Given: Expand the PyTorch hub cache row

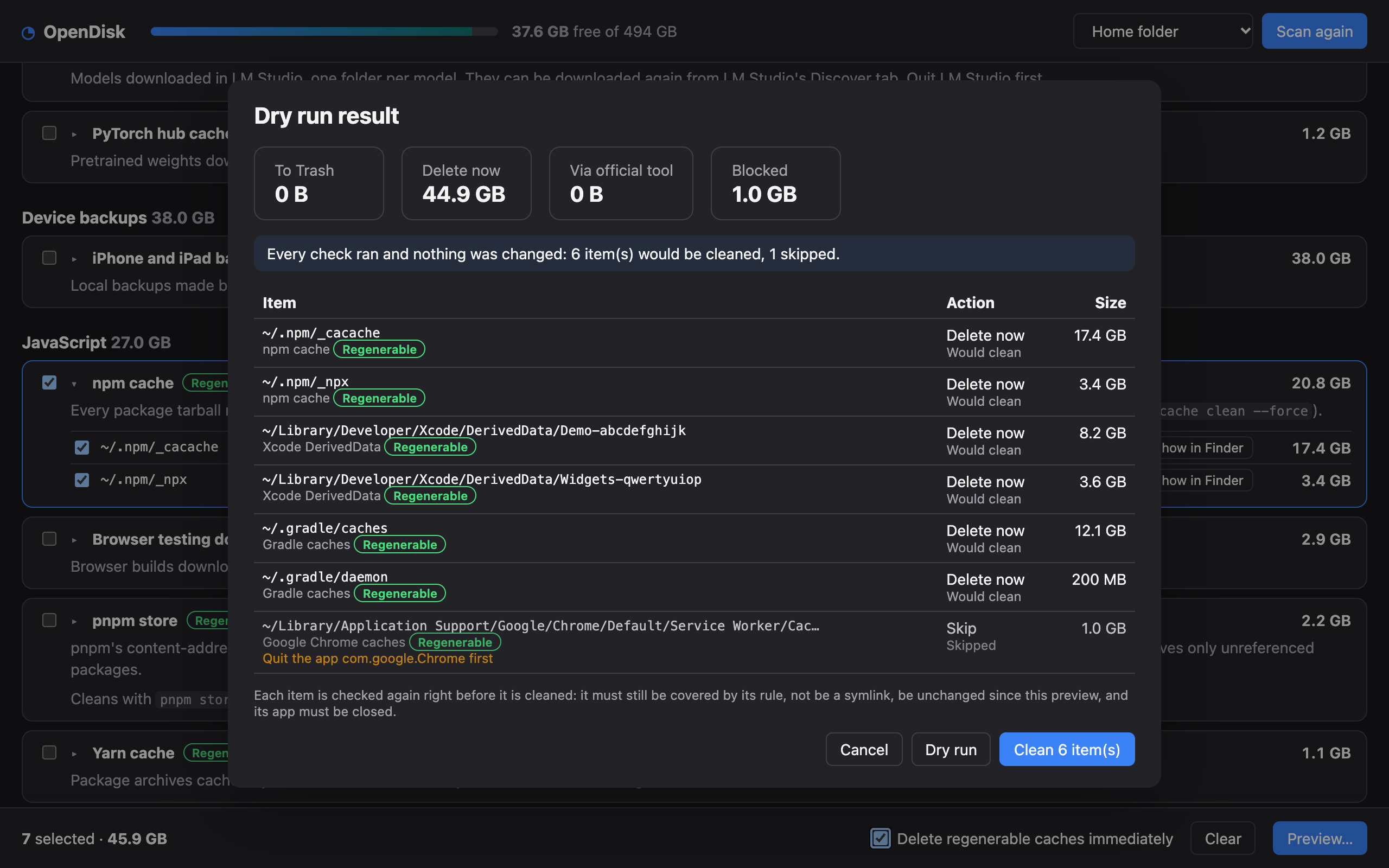Looking at the screenshot, I should click(74, 134).
